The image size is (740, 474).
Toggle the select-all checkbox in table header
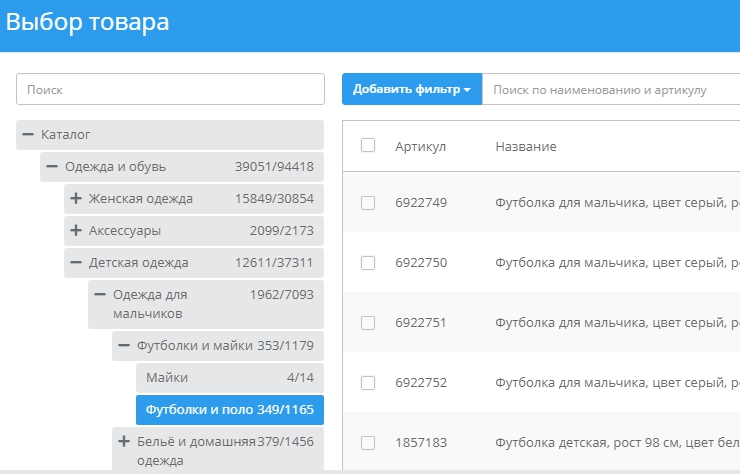point(368,145)
